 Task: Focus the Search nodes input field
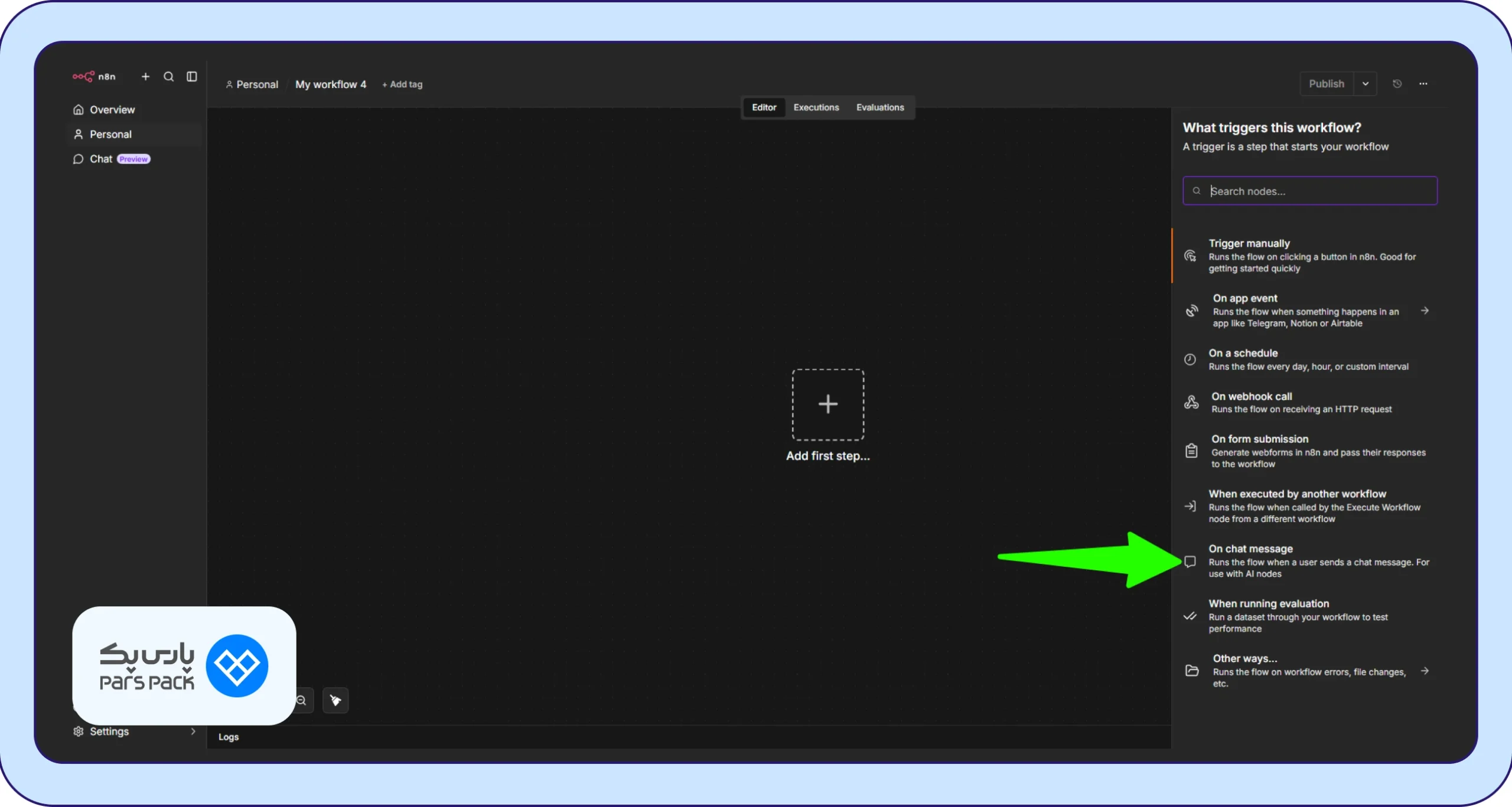pos(1309,191)
